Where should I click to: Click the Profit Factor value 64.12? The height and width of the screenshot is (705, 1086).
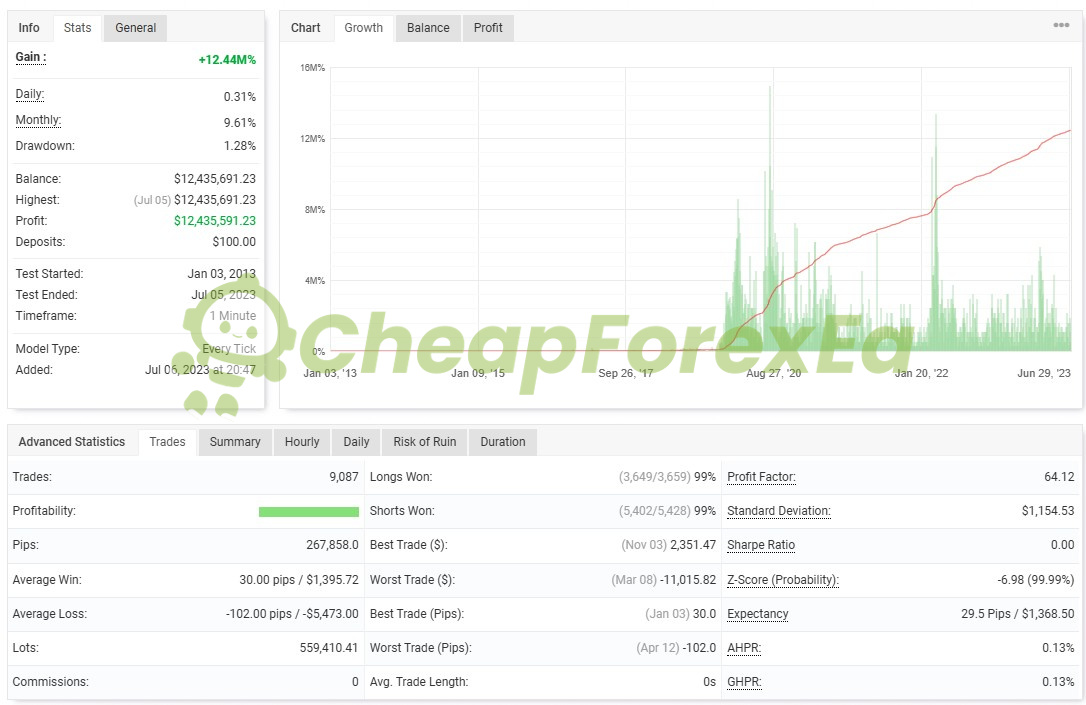pyautogui.click(x=1059, y=476)
